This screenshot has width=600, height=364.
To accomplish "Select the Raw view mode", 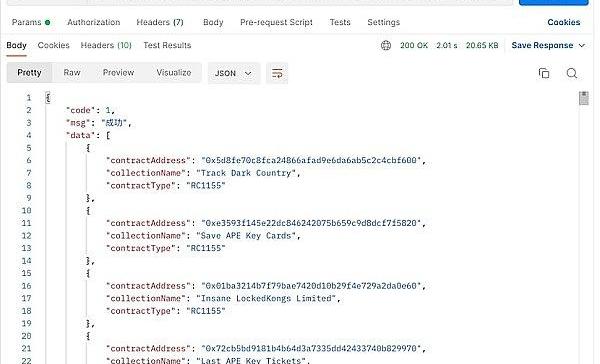I will click(72, 73).
